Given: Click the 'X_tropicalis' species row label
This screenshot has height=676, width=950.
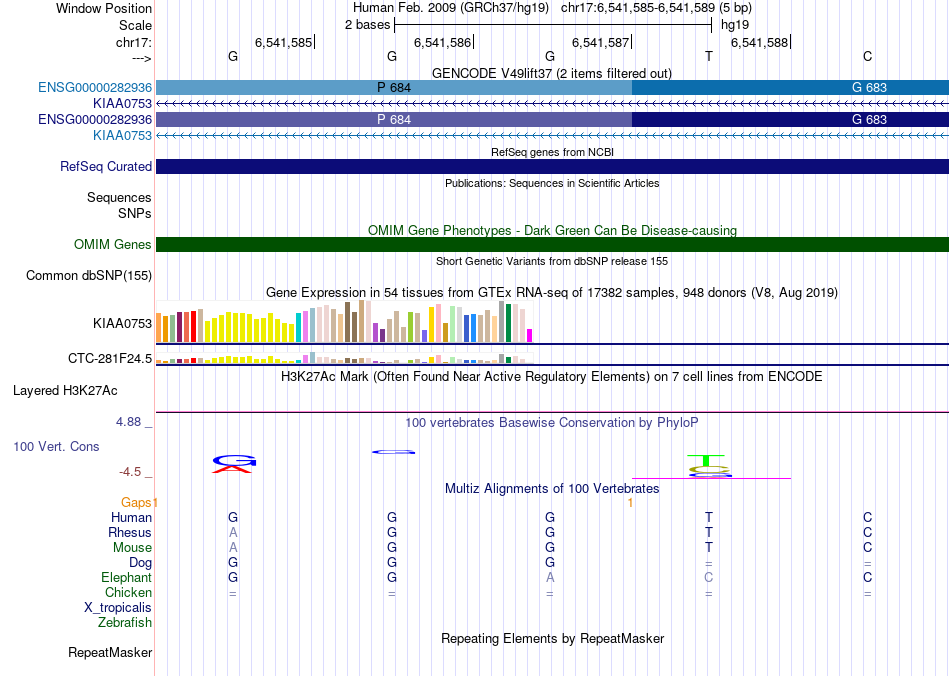Looking at the screenshot, I should (x=118, y=608).
